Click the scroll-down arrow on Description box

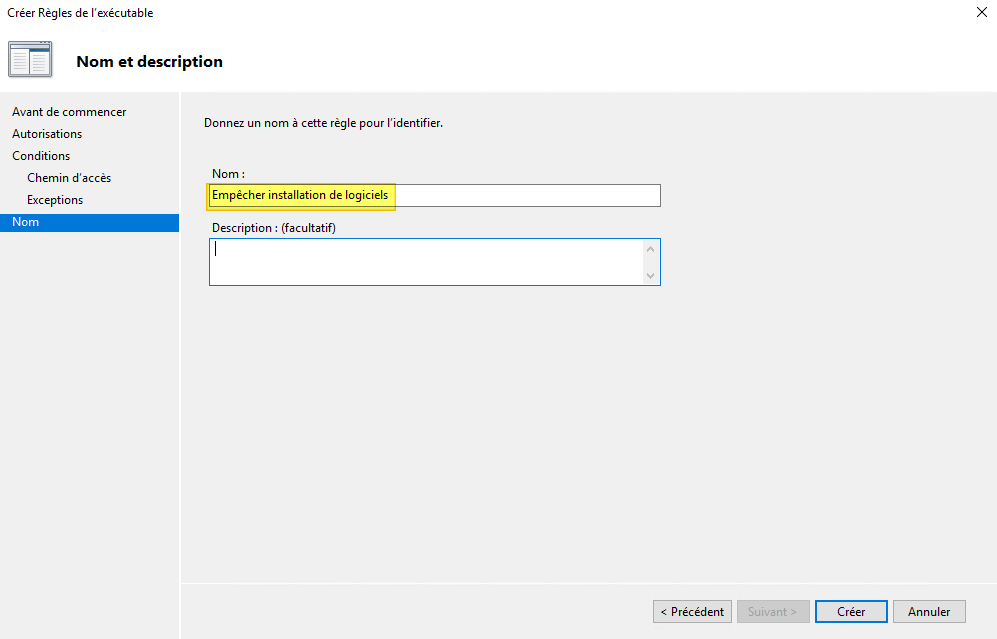[x=651, y=276]
